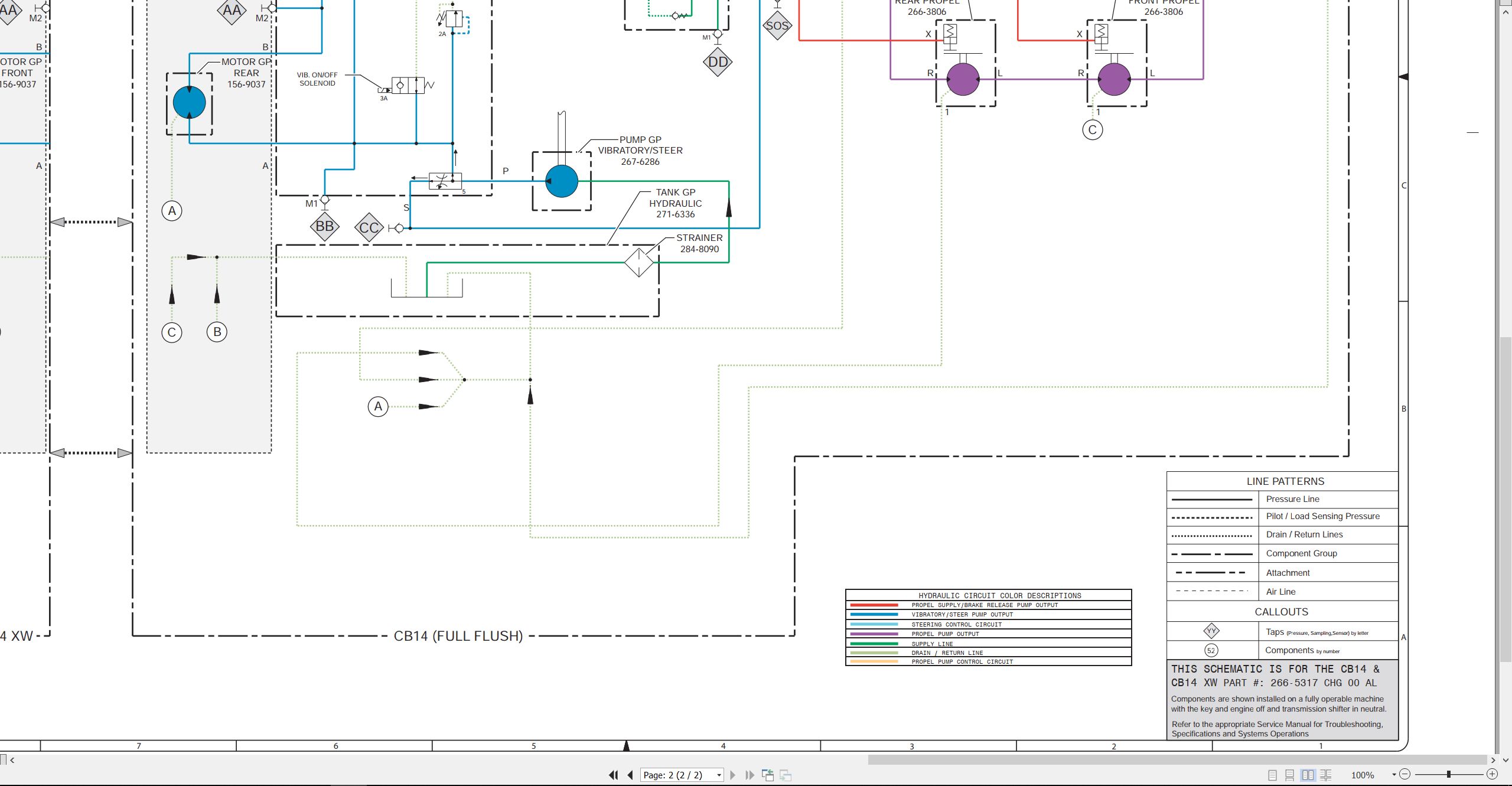Click the circle B callout
The height and width of the screenshot is (786, 1512).
tap(217, 332)
